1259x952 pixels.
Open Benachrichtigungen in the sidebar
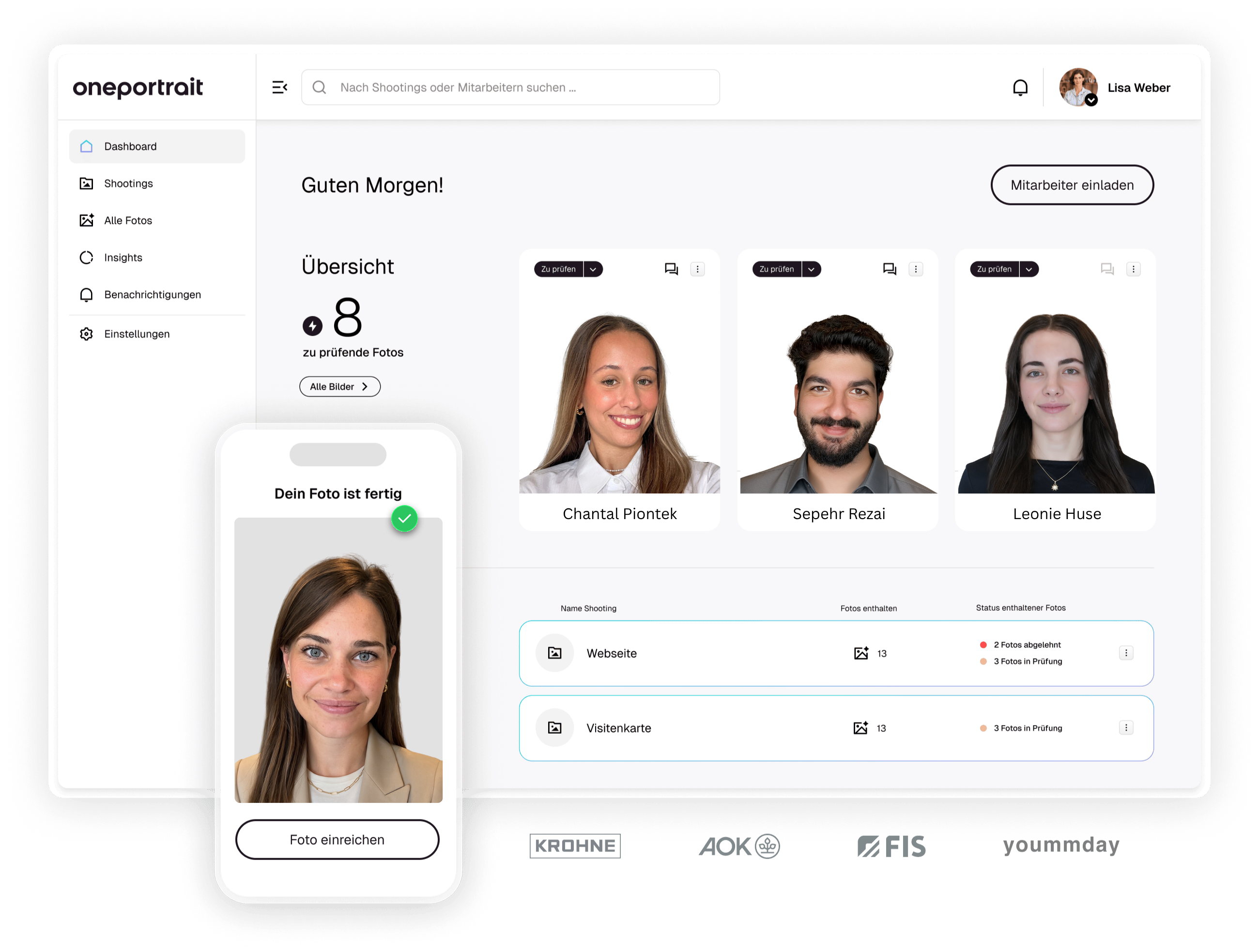157,294
